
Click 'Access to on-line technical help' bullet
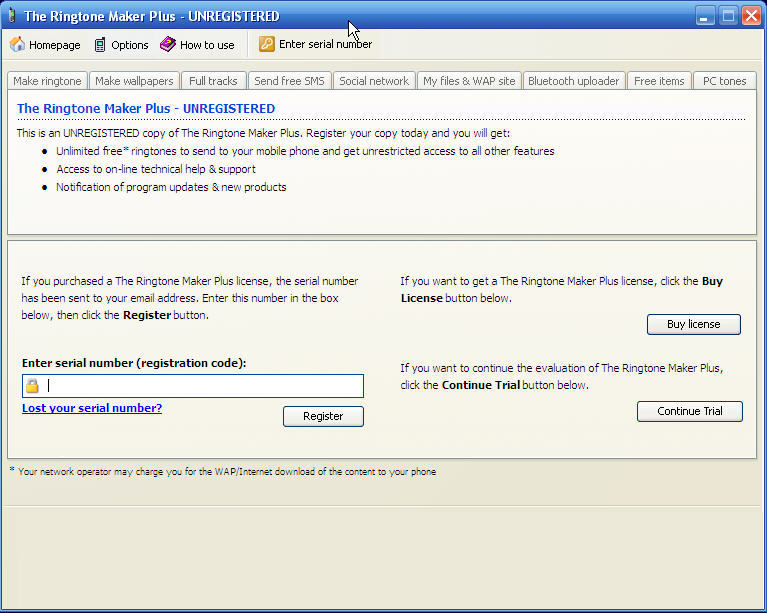pyautogui.click(x=156, y=169)
